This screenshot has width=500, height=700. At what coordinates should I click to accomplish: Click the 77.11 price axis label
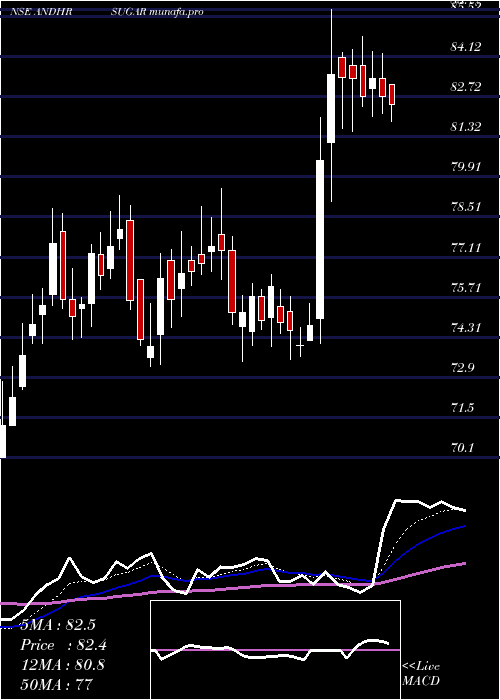tap(466, 247)
